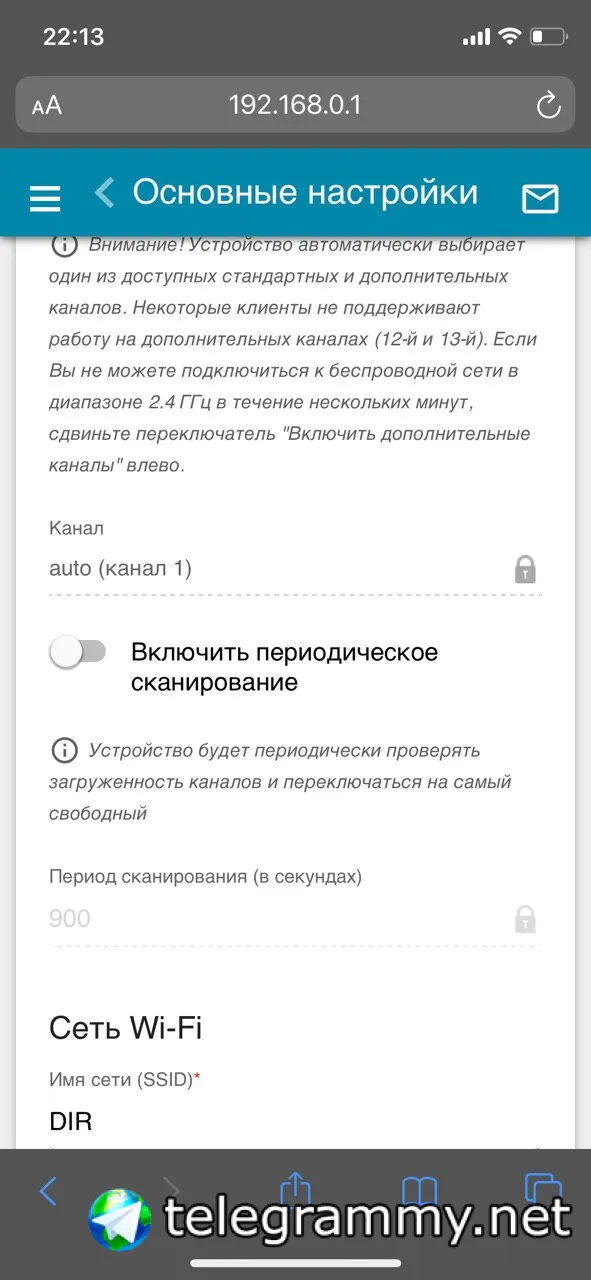Tap the 'Основные настройки' header title
The height and width of the screenshot is (1280, 591).
tap(305, 192)
